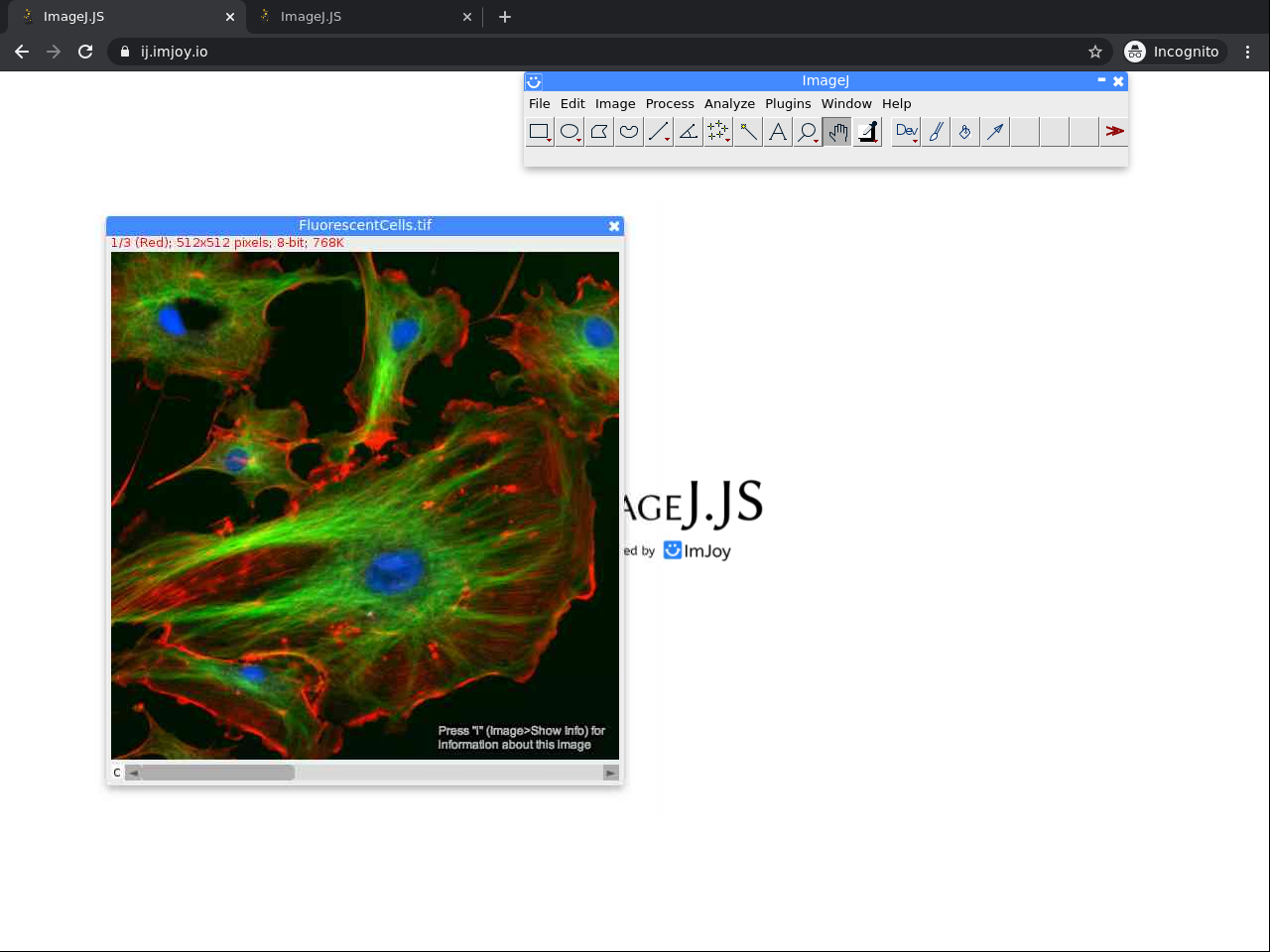Close the ImageJ toolbar window
Screen dimensions: 1270x952
1118,81
